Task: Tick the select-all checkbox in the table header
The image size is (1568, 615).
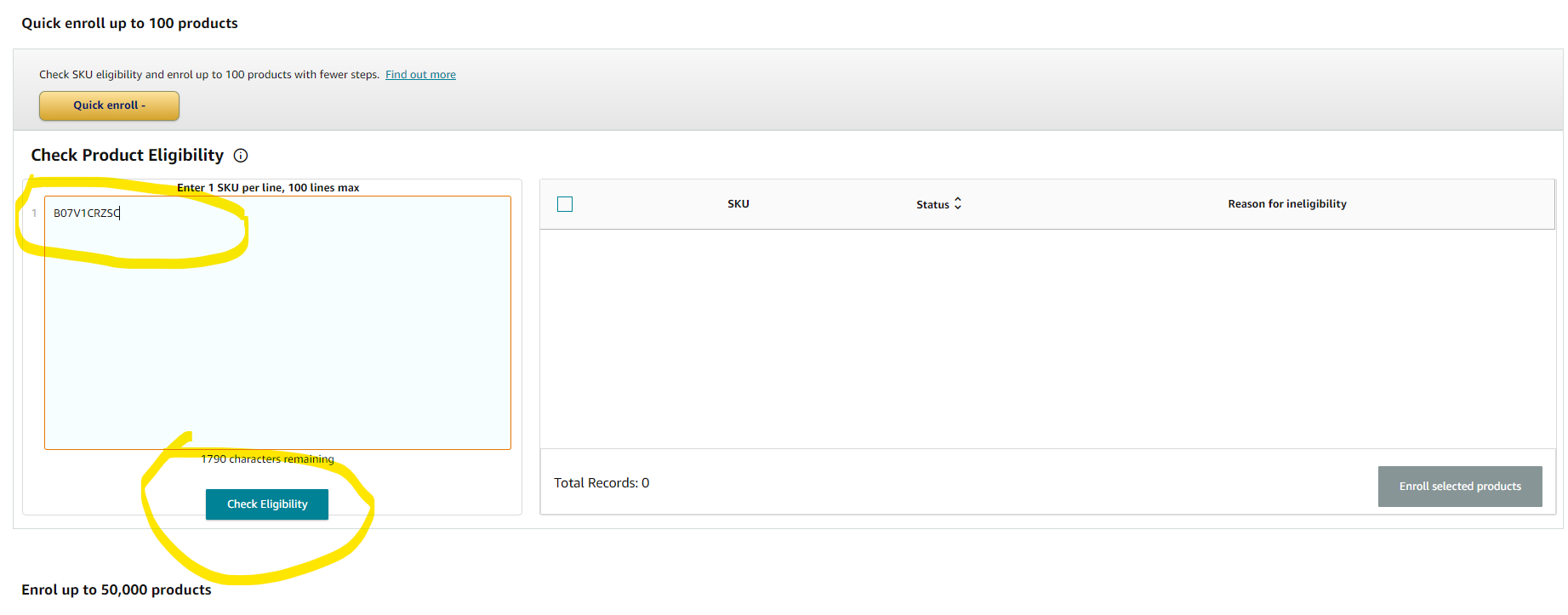Action: [565, 204]
